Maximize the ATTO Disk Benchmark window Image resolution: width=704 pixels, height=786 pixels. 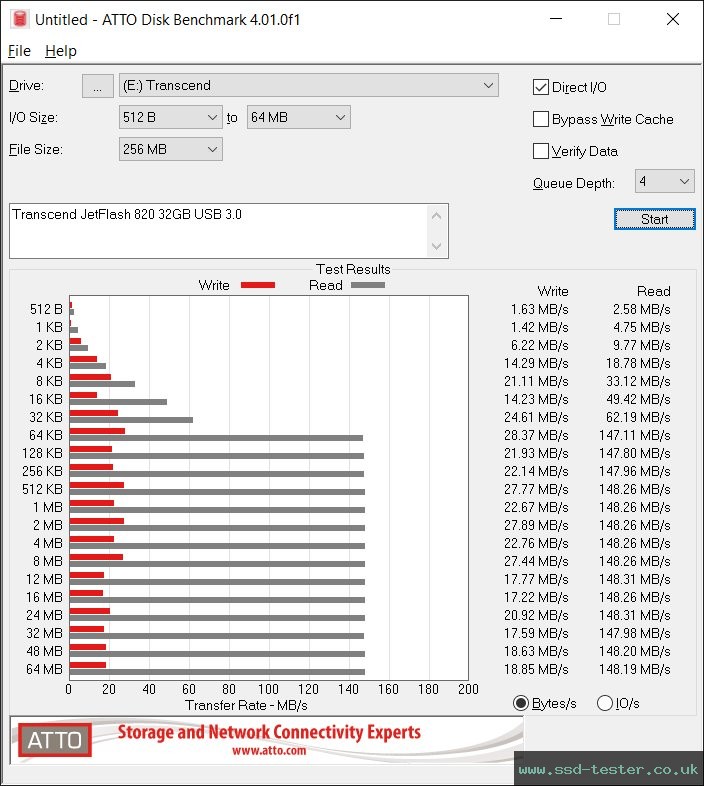[x=614, y=19]
